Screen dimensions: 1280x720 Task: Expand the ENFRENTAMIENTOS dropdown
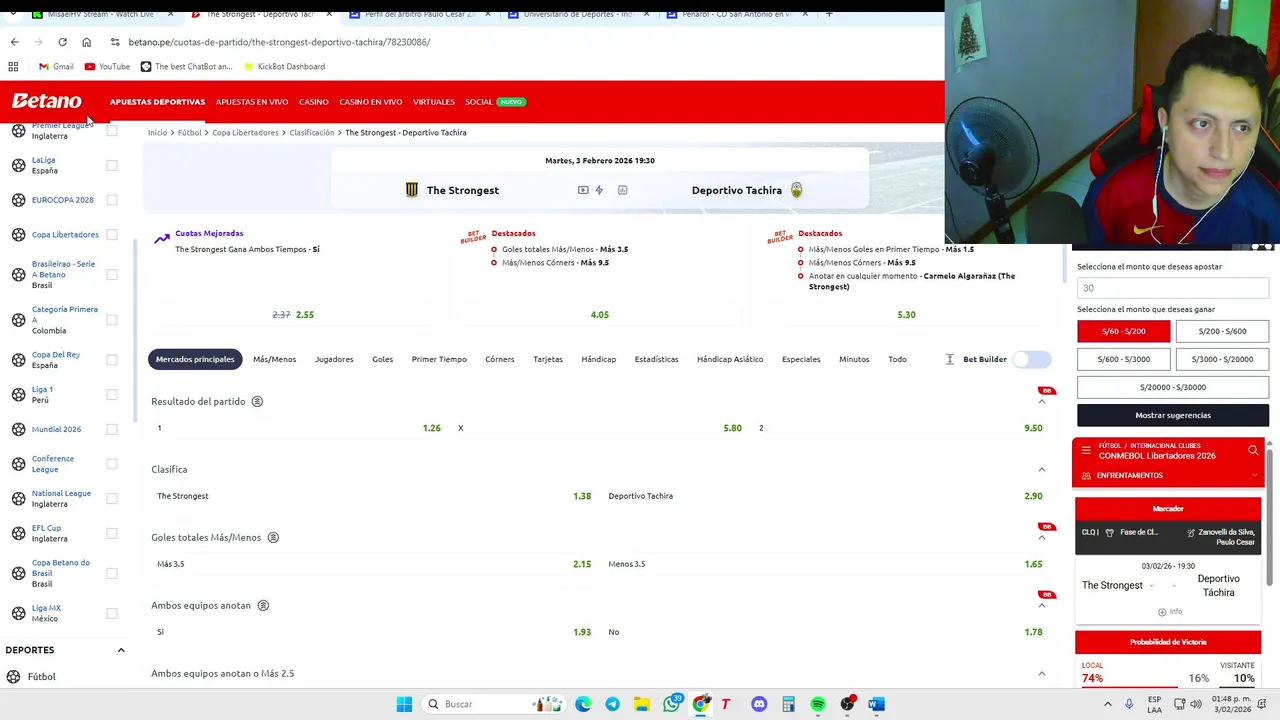1254,475
